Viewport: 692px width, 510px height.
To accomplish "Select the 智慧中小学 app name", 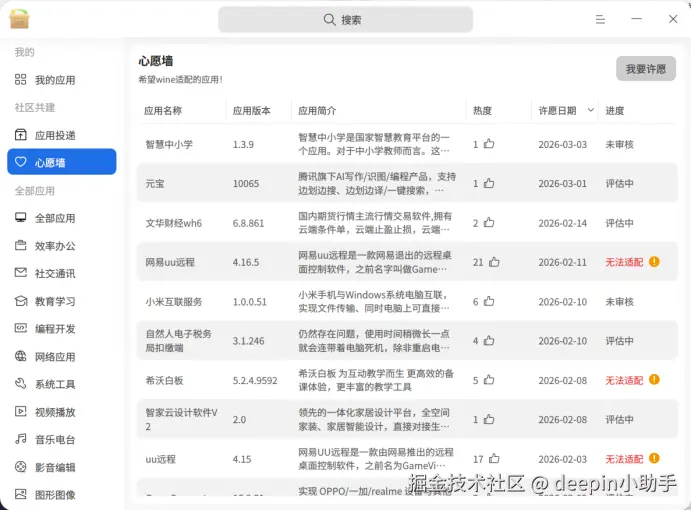I will [169, 144].
